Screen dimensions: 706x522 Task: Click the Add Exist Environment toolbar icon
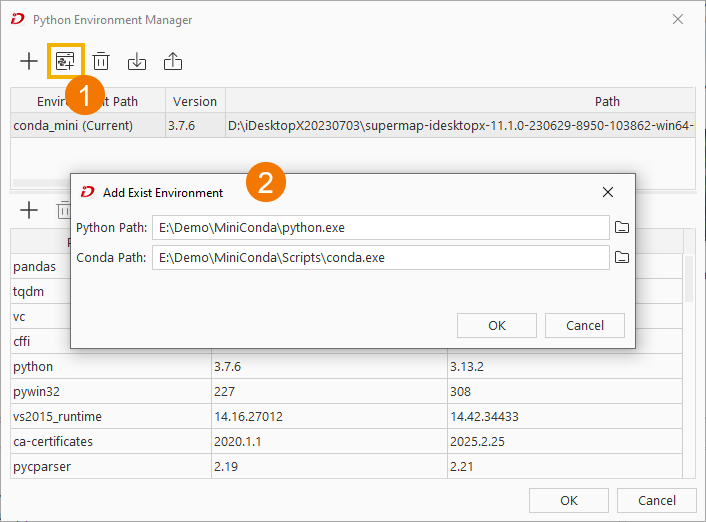(65, 61)
